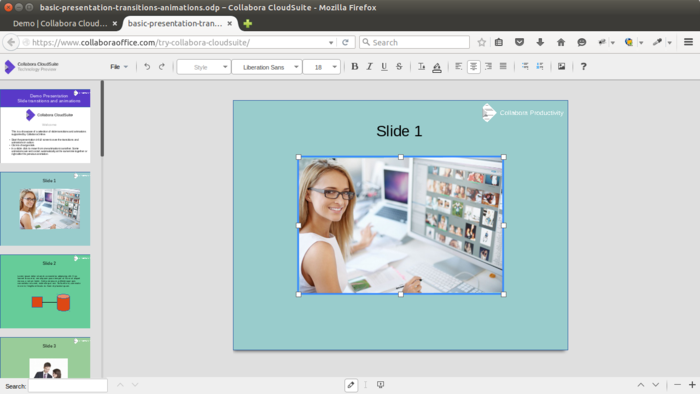This screenshot has width=700, height=394.
Task: Open the font size 18 dropdown
Action: [x=321, y=67]
